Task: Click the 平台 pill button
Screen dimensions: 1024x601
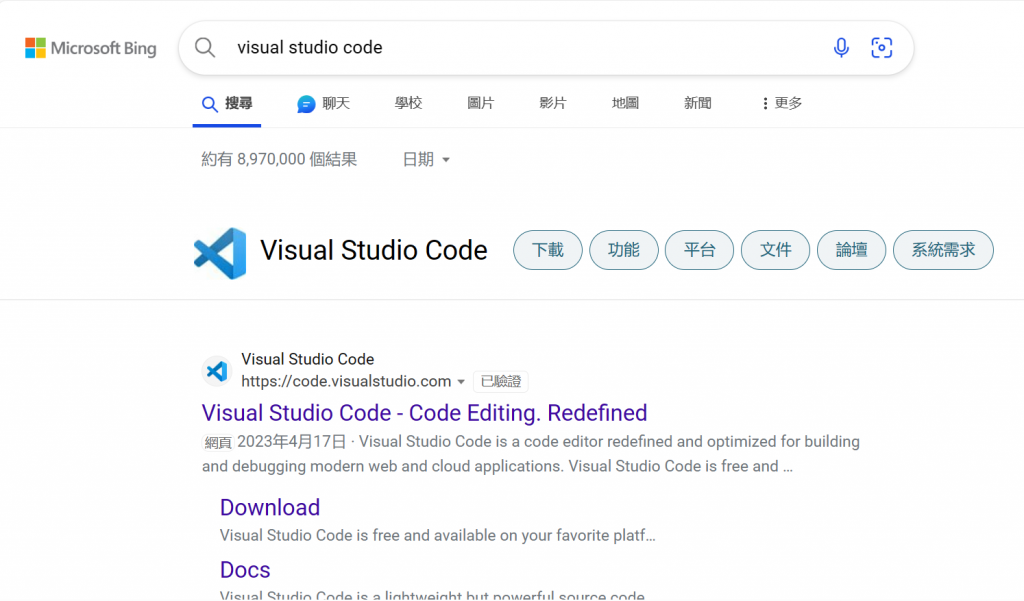Action: (699, 250)
